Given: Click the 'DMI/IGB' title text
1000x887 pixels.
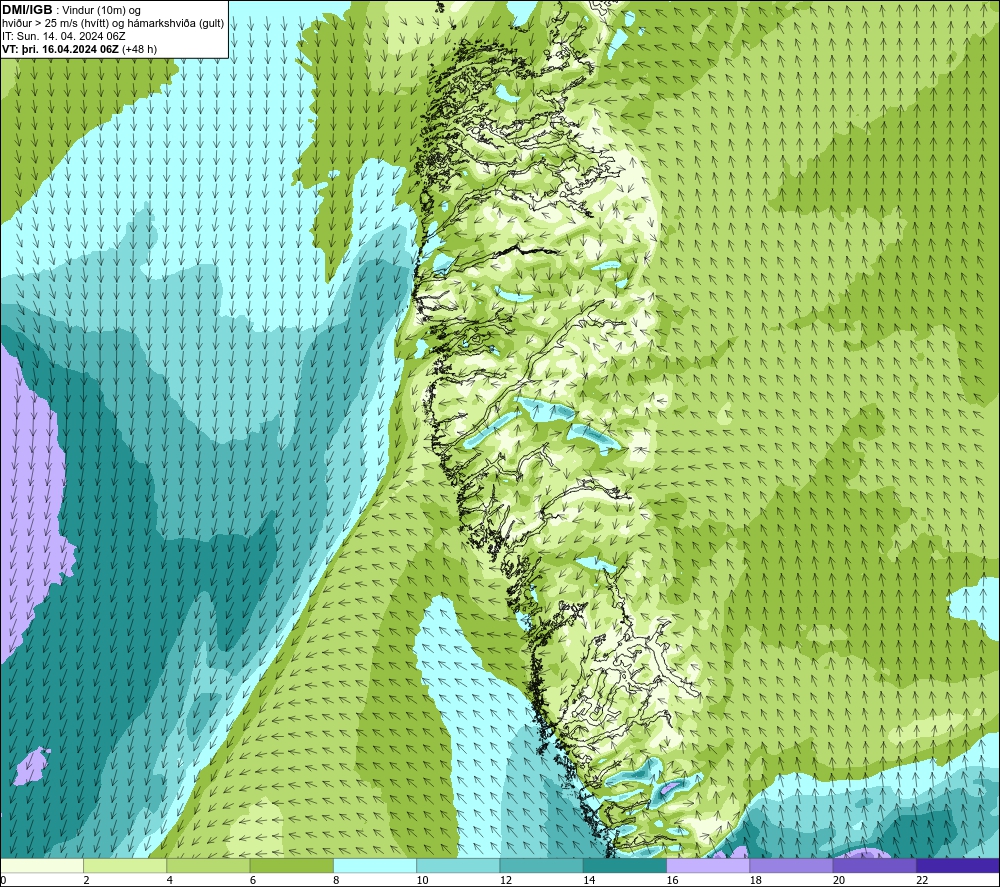Looking at the screenshot, I should 27,10.
